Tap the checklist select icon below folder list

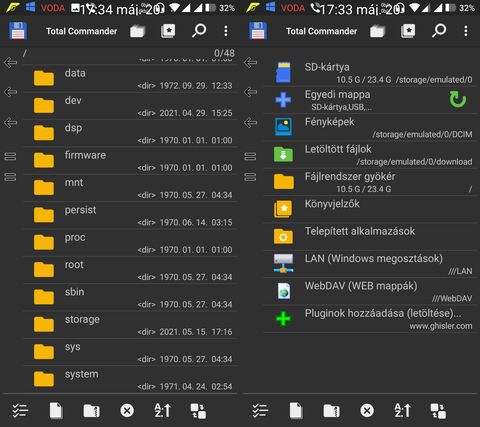click(20, 410)
